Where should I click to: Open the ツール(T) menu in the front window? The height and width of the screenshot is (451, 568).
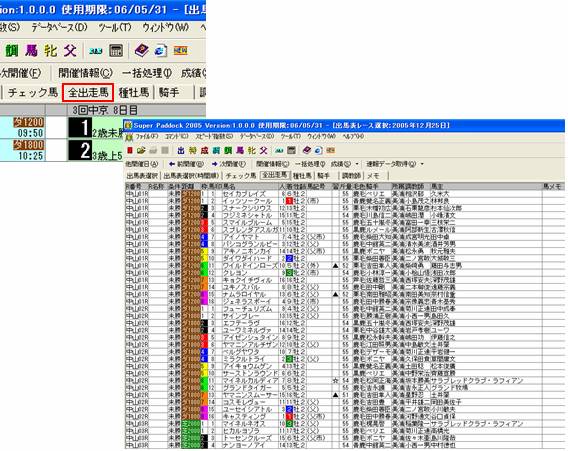click(x=291, y=137)
